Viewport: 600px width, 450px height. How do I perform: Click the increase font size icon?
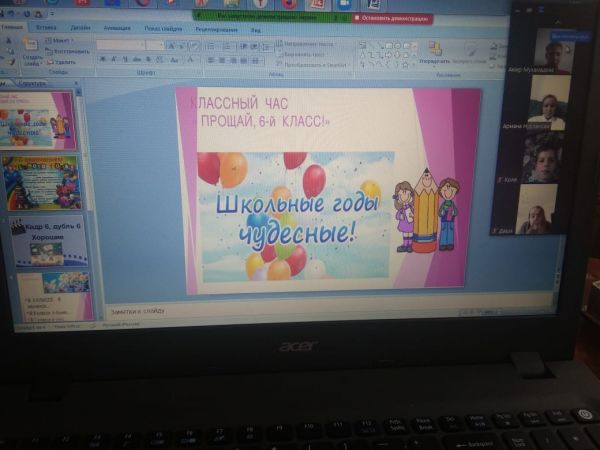coord(172,46)
